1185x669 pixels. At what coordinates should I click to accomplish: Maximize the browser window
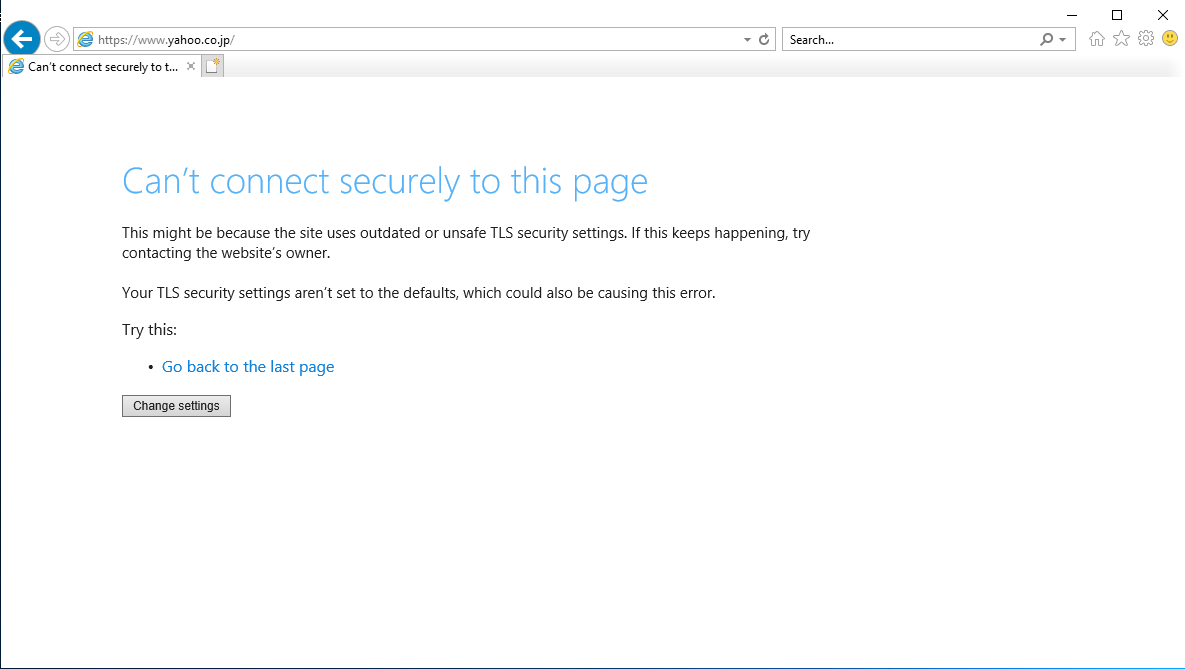1117,14
